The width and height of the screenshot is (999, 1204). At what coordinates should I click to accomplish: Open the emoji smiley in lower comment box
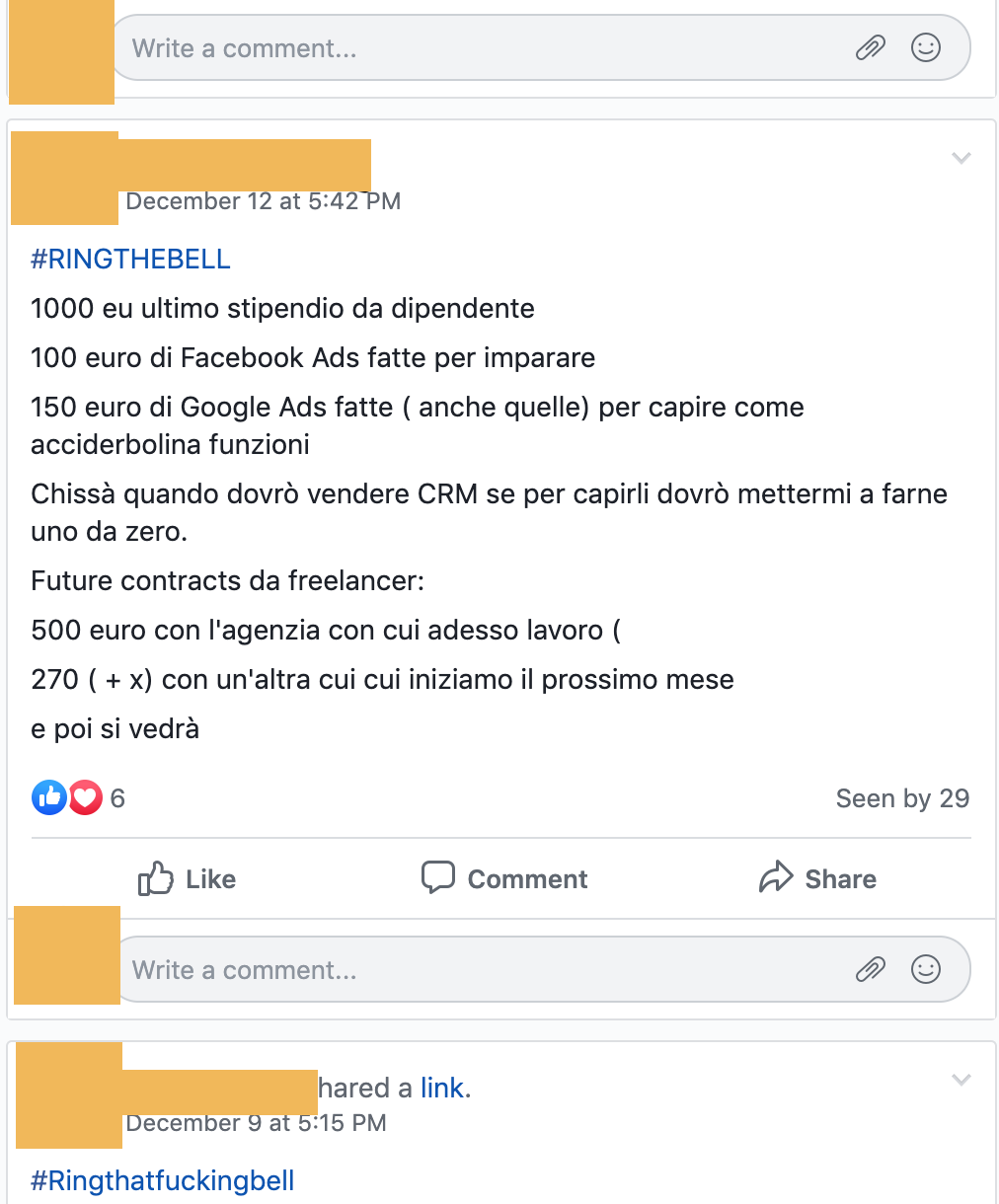[x=926, y=969]
